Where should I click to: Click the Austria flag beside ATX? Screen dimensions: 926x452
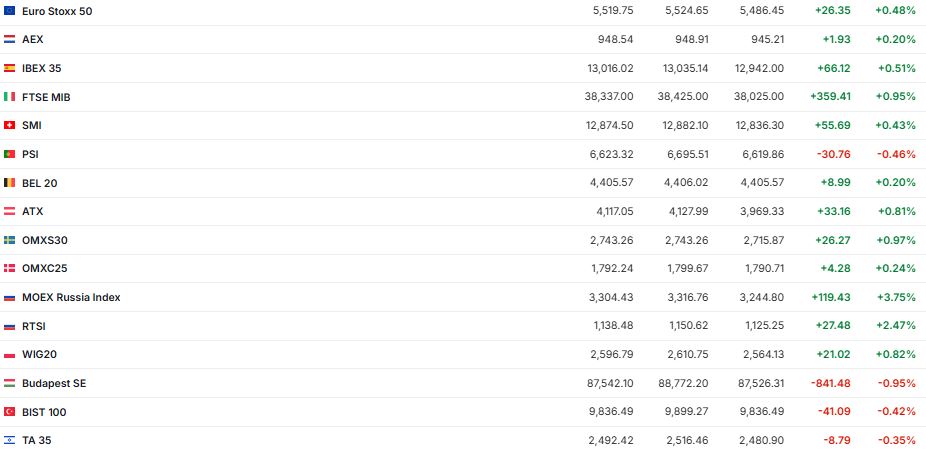(9, 211)
